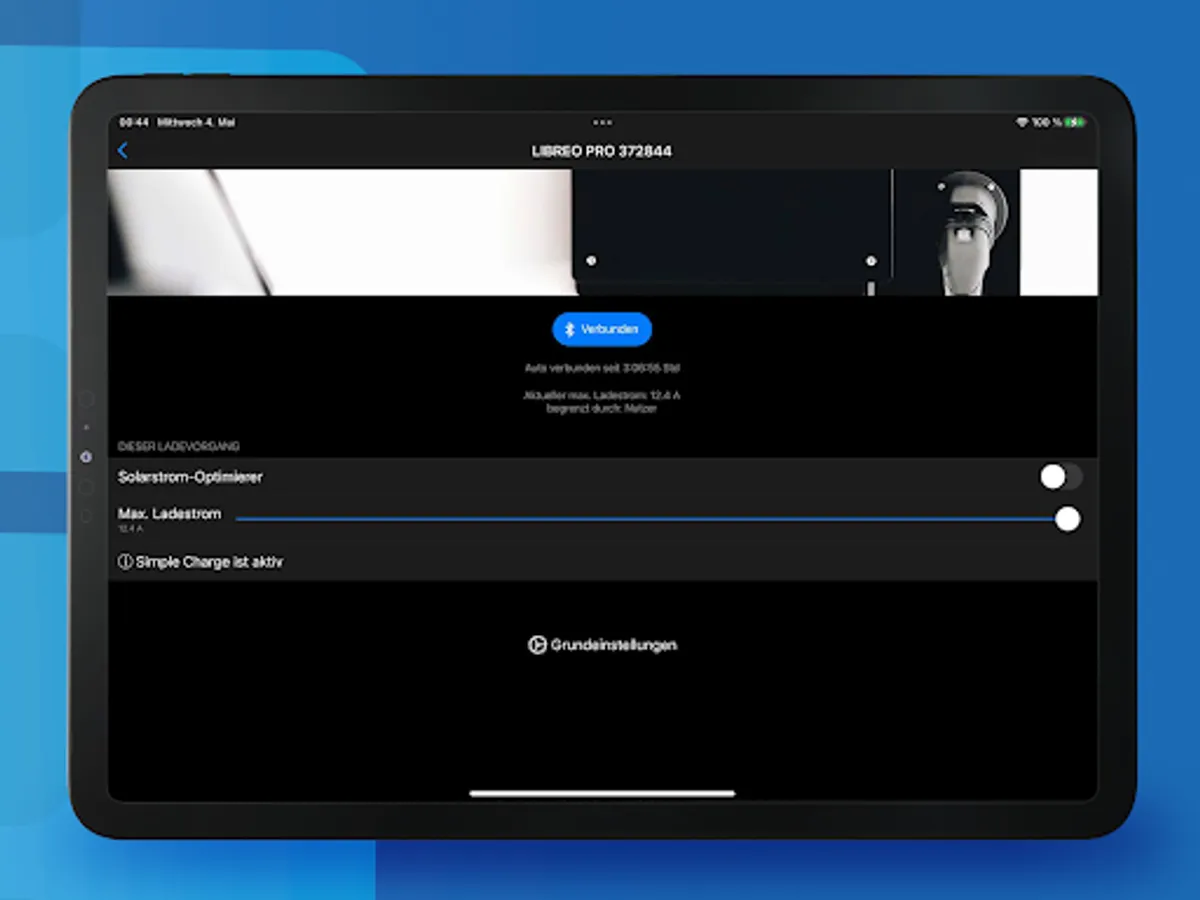Click the Wi-Fi status icon

(x=1021, y=122)
